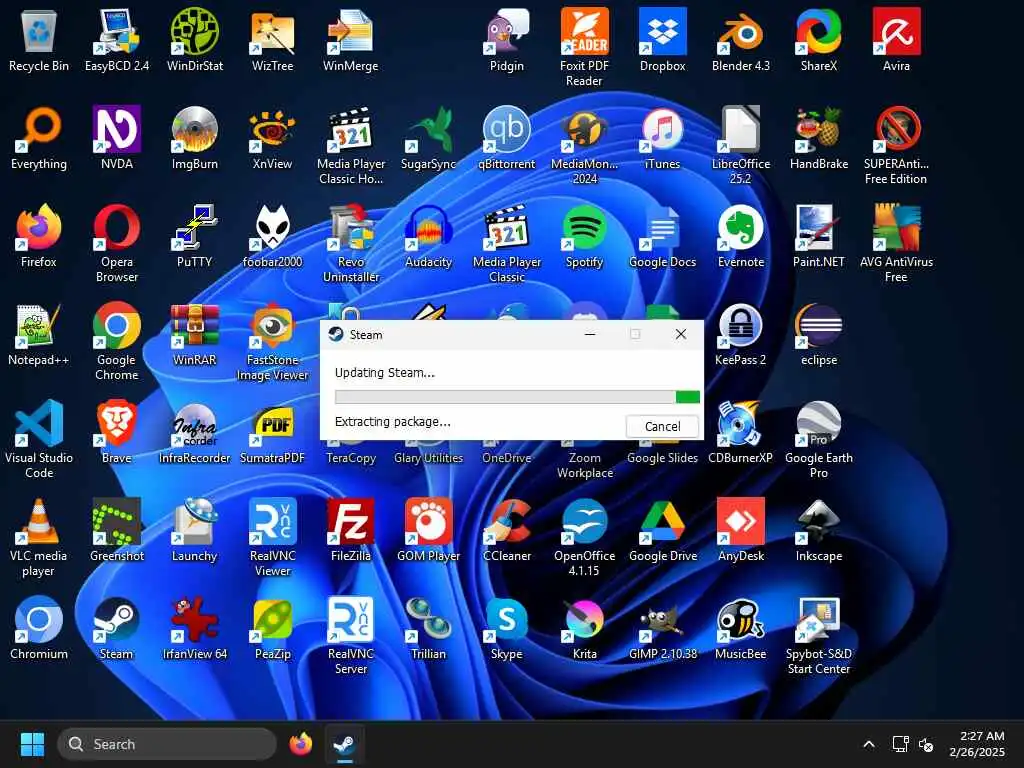The image size is (1024, 768).
Task: Select the AnyDesk desktop icon
Action: [741, 530]
